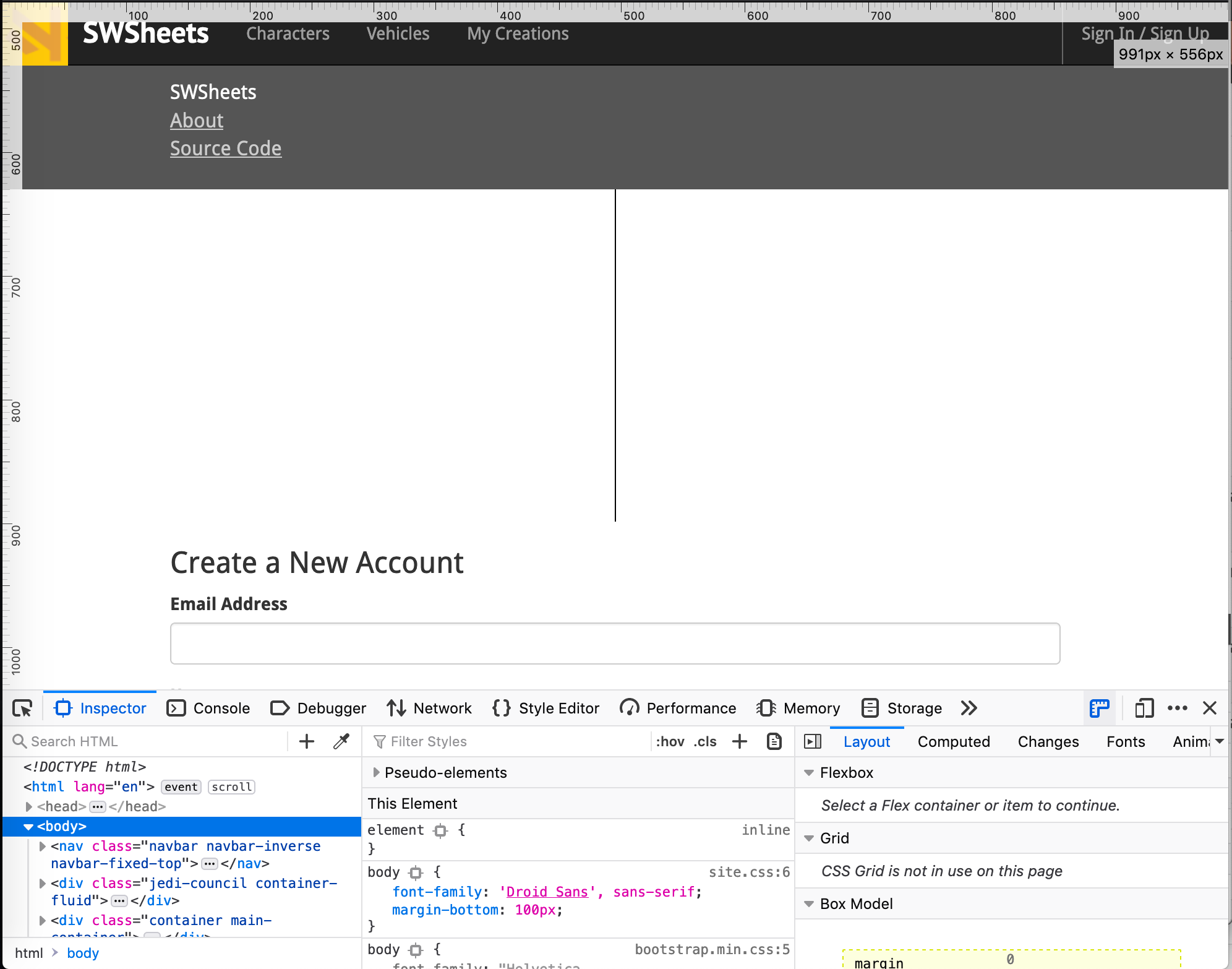
Task: Expand the Pseudo-elements section
Action: pos(376,772)
